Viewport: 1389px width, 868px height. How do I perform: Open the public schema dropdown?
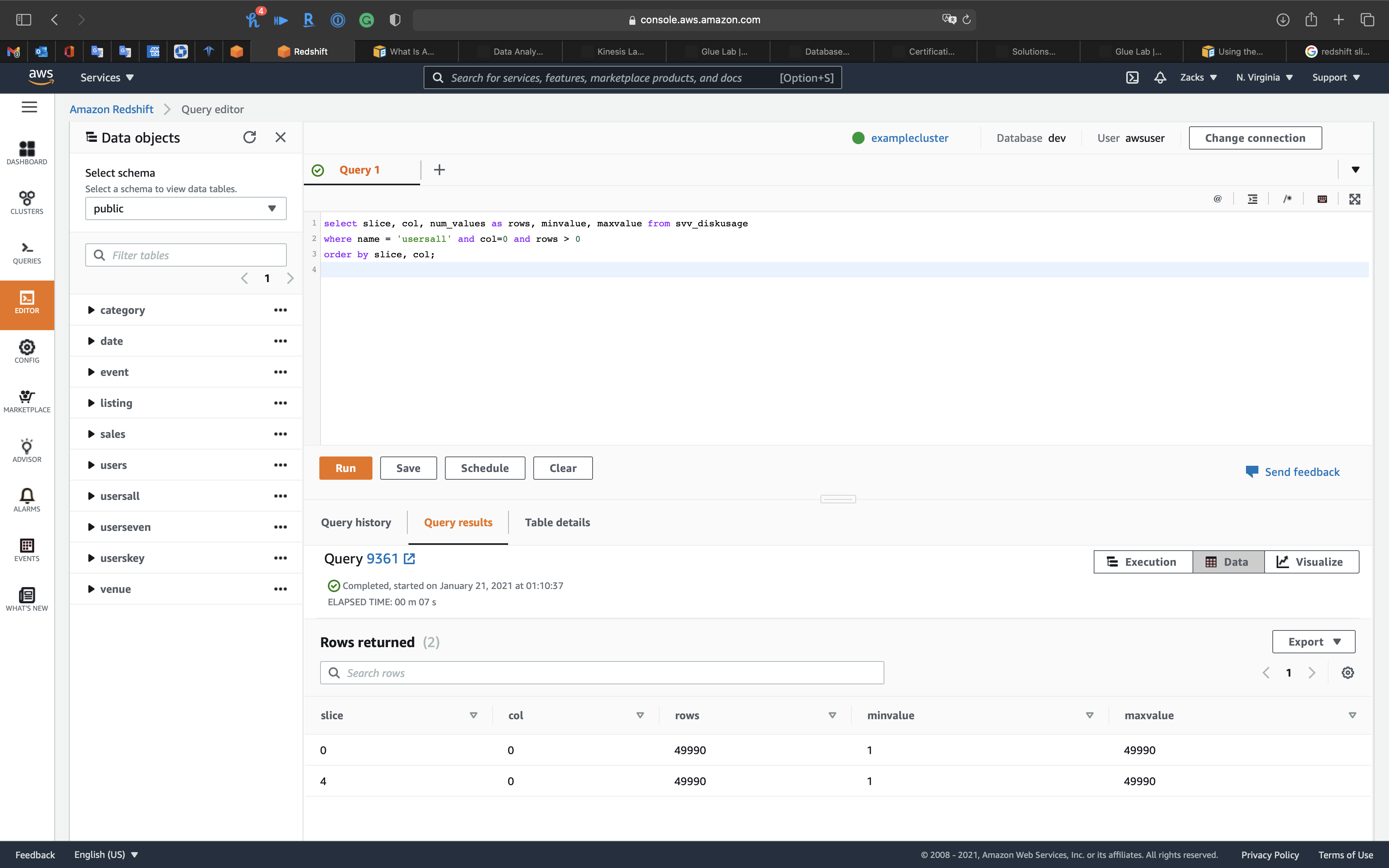click(185, 208)
